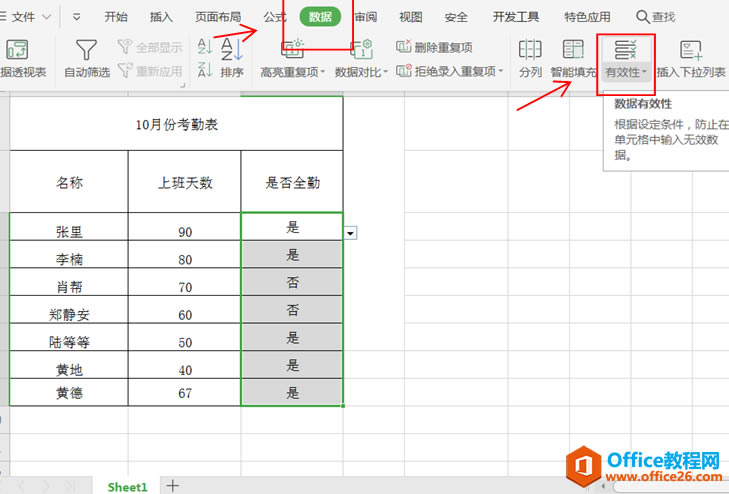Open the 安全 tab

(x=456, y=17)
